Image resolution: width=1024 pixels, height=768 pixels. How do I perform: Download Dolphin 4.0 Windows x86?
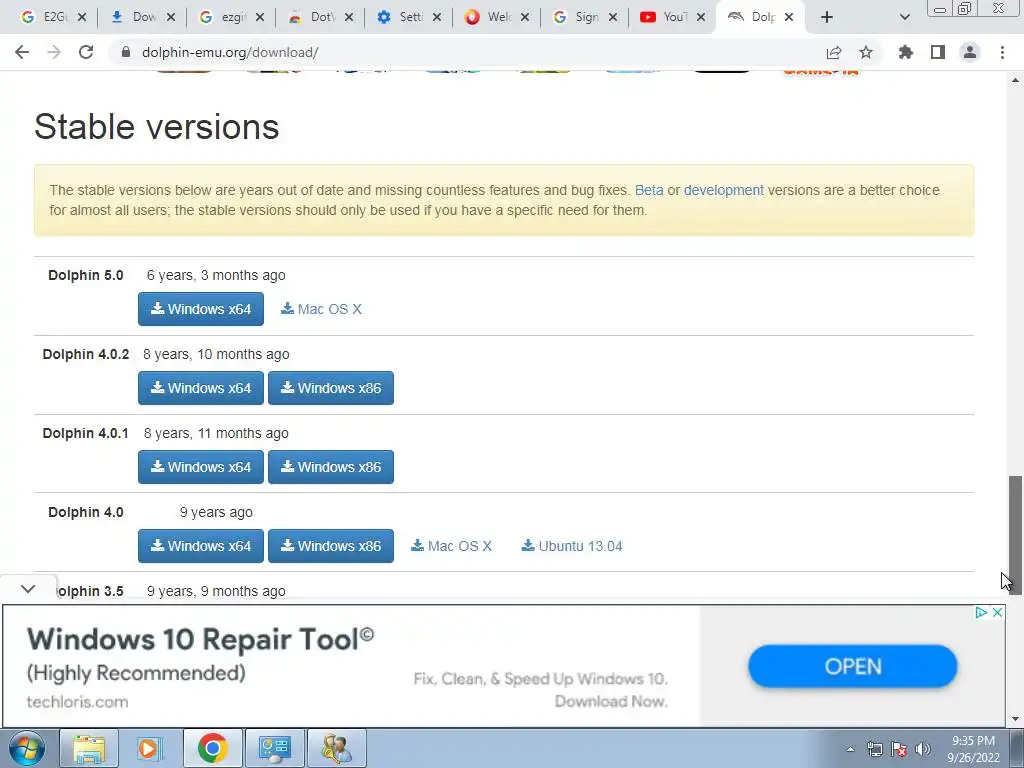pyautogui.click(x=330, y=546)
